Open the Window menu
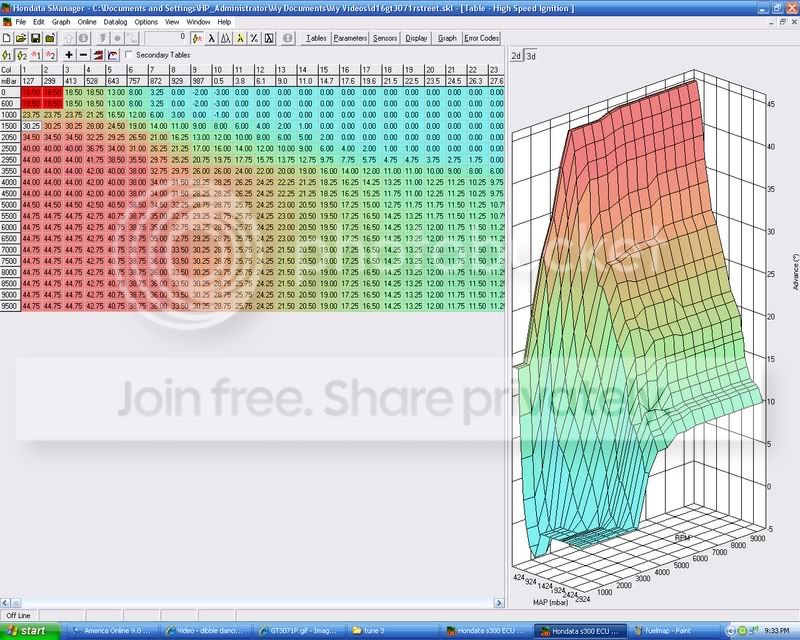The width and height of the screenshot is (800, 640). (198, 22)
